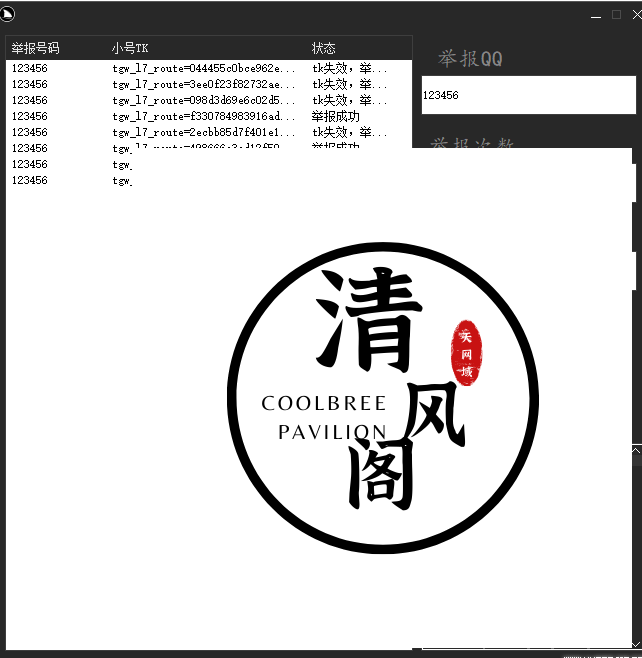642x658 pixels.
Task: Minimize the window
Action: (x=596, y=15)
